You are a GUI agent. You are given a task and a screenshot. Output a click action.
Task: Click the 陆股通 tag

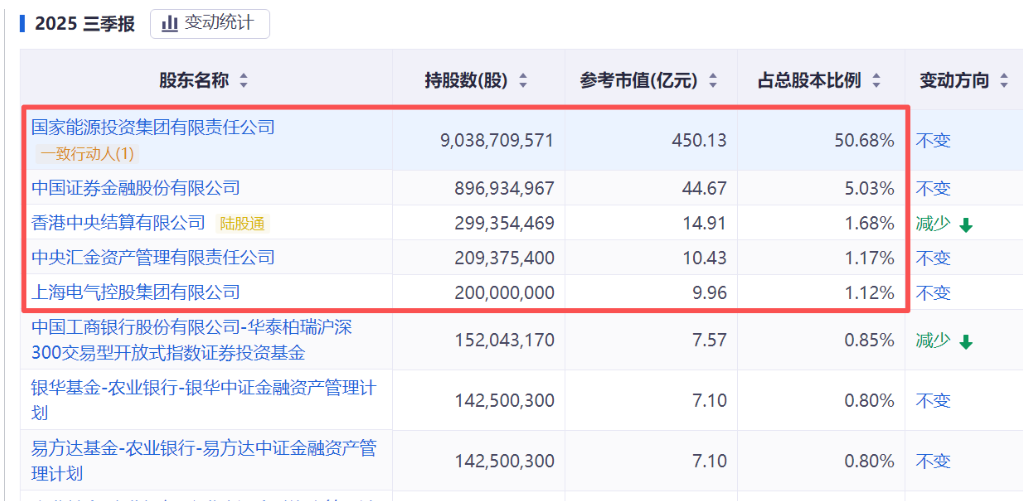(244, 223)
